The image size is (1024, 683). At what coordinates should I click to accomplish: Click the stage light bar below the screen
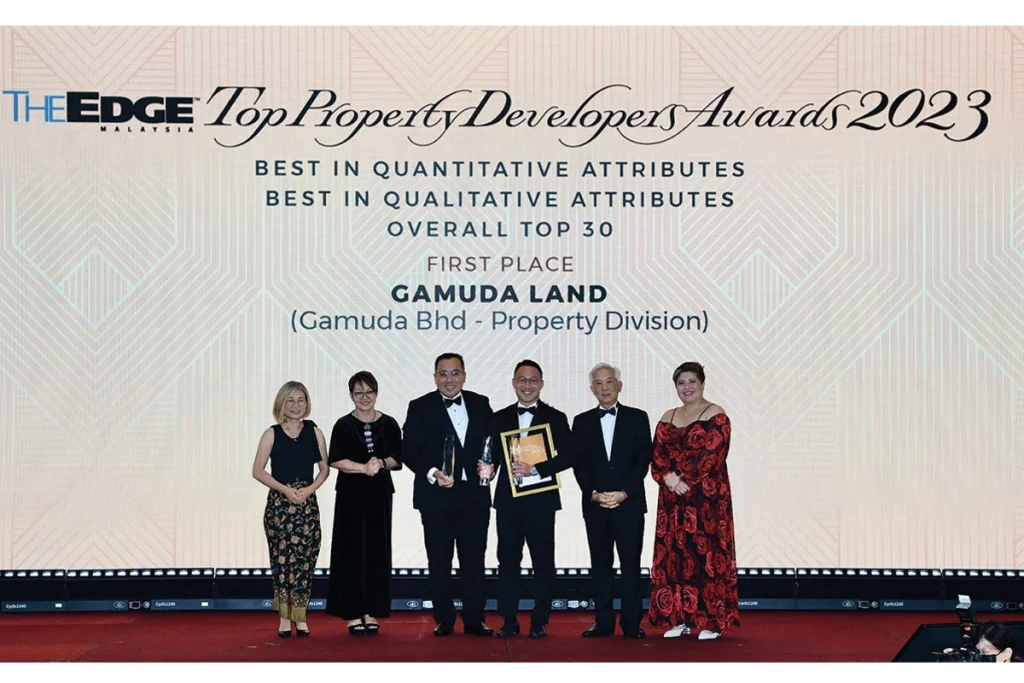tap(512, 588)
